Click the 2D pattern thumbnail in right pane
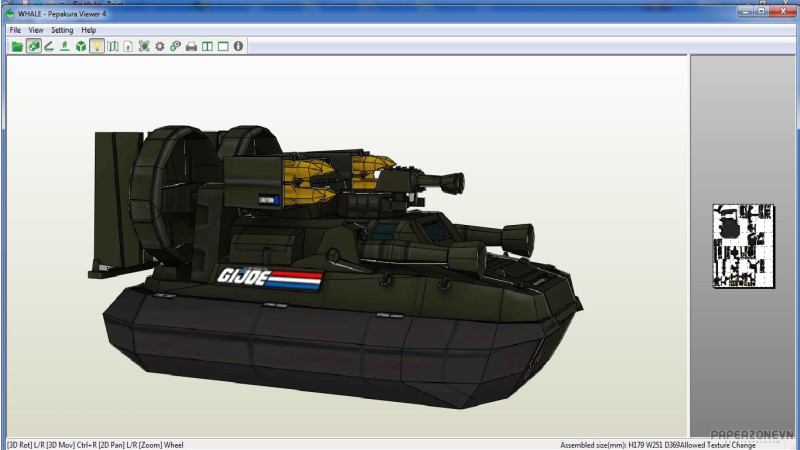800x450 pixels. click(x=743, y=246)
